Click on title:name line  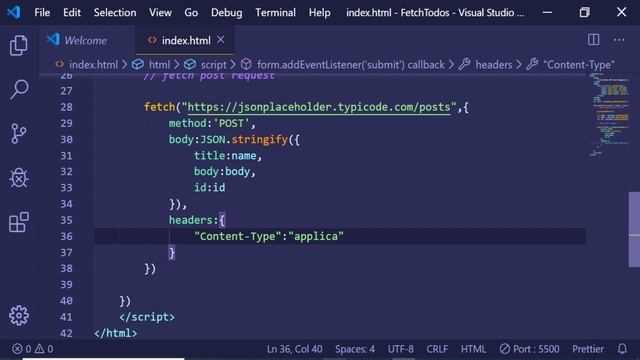pyautogui.click(x=228, y=156)
